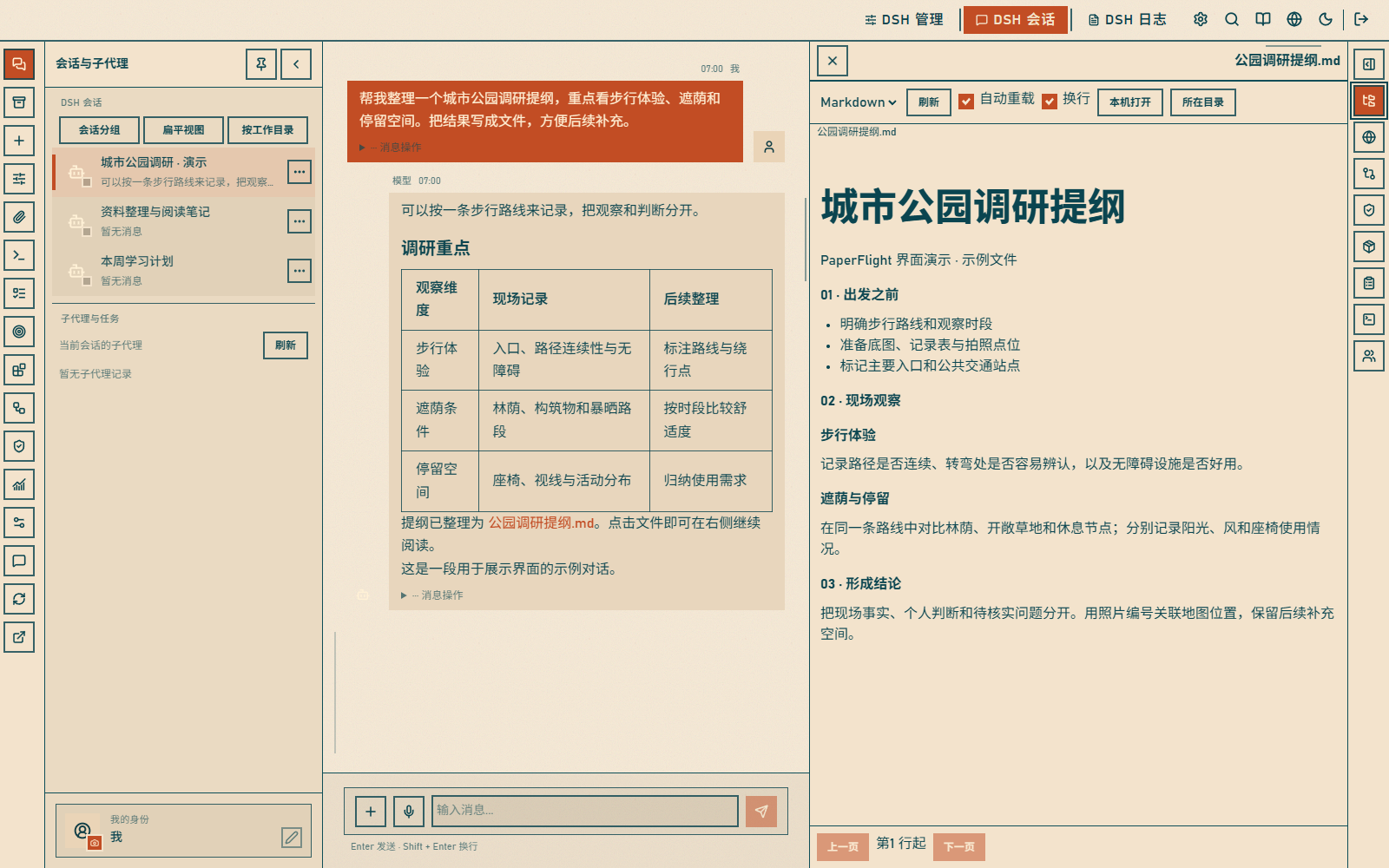Open the chart statistics sidebar icon
The image size is (1389, 868).
tap(19, 484)
